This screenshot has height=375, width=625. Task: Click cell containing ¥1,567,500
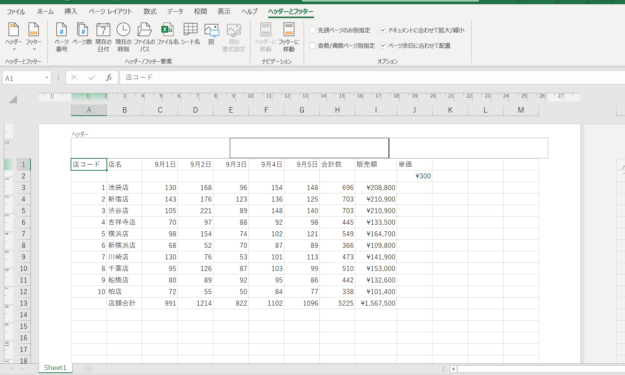(x=376, y=303)
